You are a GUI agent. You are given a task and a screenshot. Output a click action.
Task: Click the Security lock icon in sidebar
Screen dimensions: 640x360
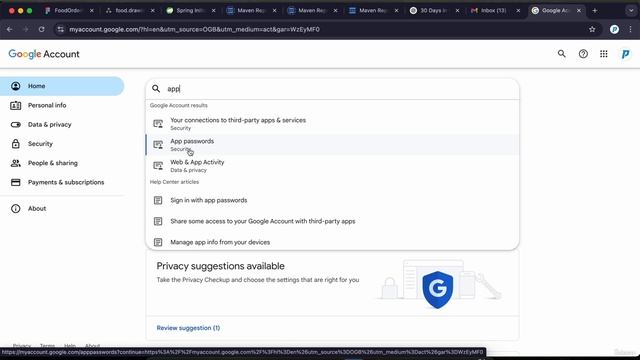pos(16,144)
